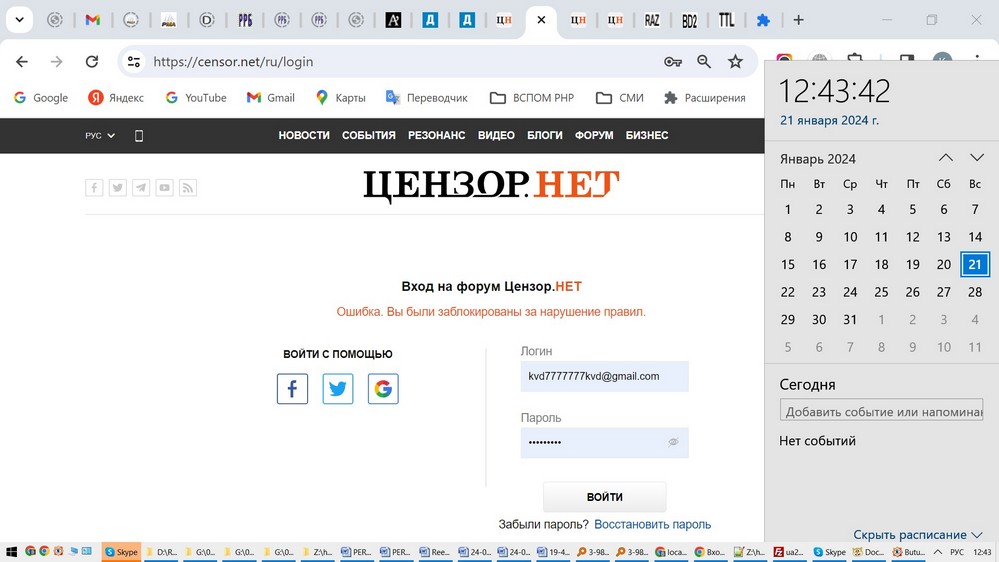Open the RAZ browser tab
999x562 pixels.
pos(652,20)
